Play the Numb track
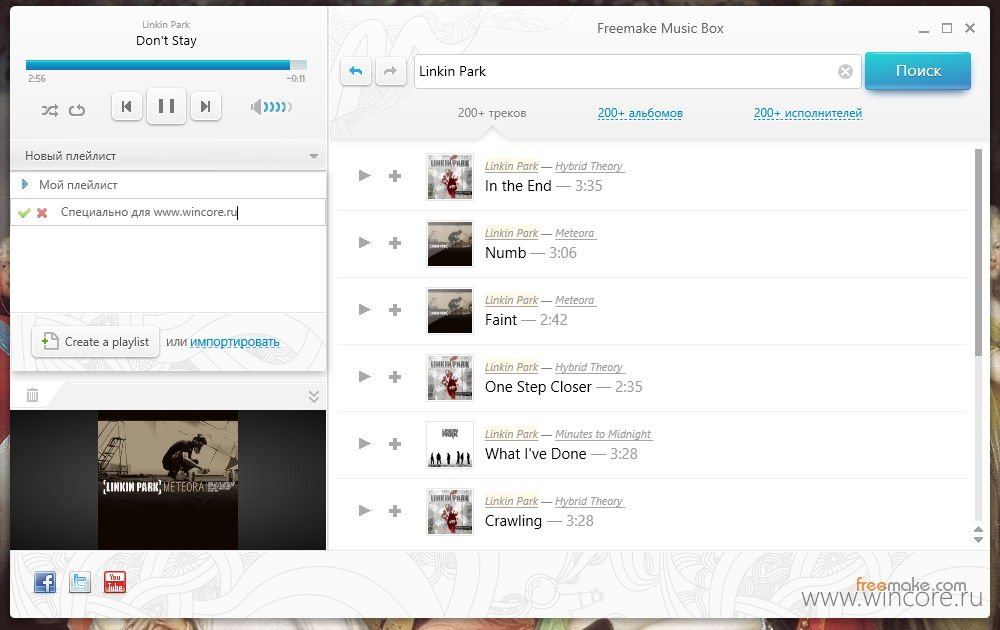Screen dimensions: 1000x630 364,242
